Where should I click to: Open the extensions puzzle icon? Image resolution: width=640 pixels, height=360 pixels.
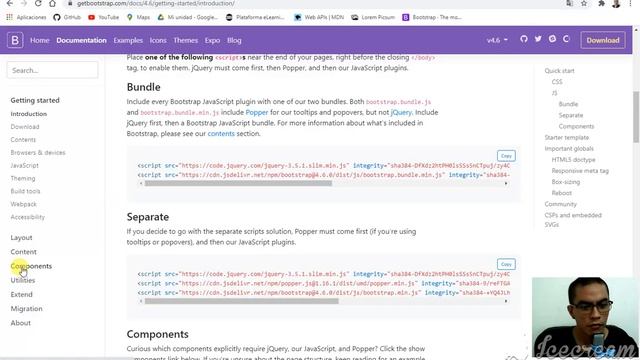[x=601, y=3]
